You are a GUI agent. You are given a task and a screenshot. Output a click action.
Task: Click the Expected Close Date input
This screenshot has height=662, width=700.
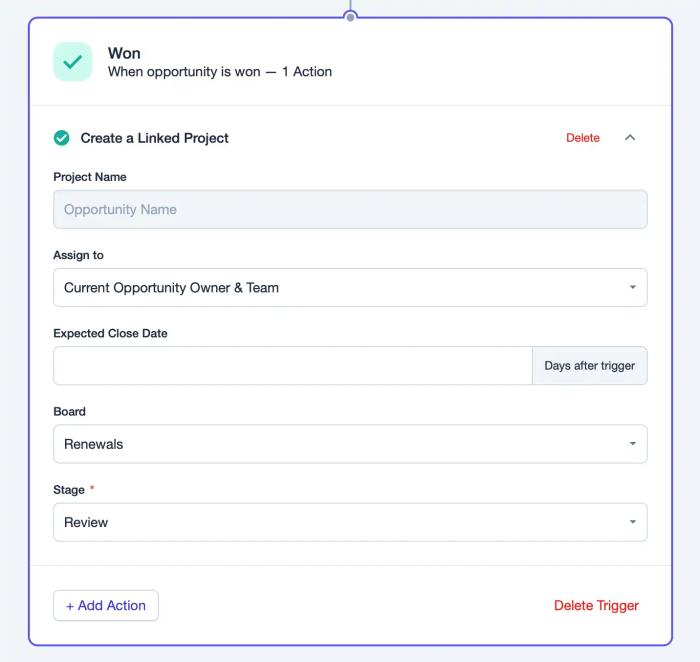[293, 366]
